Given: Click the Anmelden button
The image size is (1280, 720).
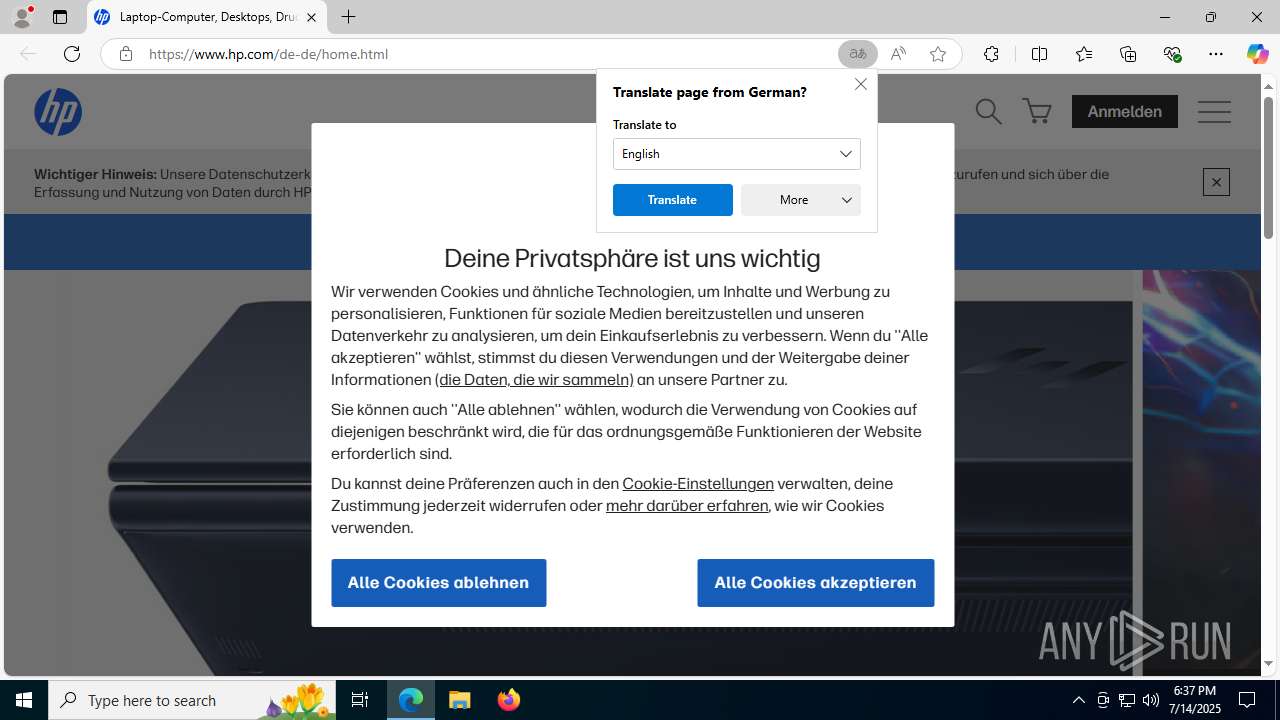Looking at the screenshot, I should click(x=1124, y=111).
